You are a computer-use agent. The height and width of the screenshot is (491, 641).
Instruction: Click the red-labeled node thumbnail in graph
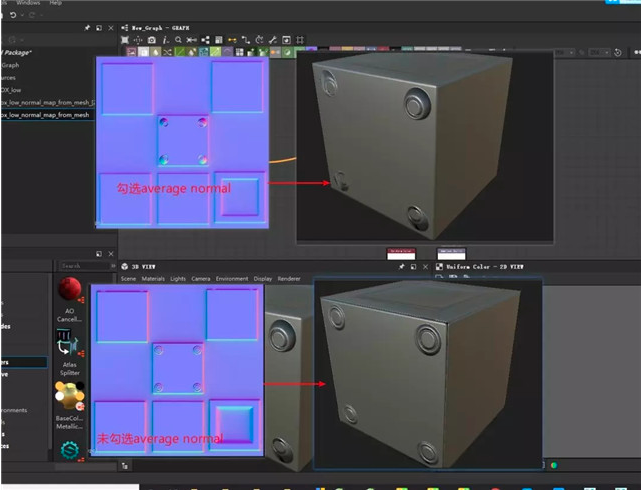pyautogui.click(x=401, y=254)
